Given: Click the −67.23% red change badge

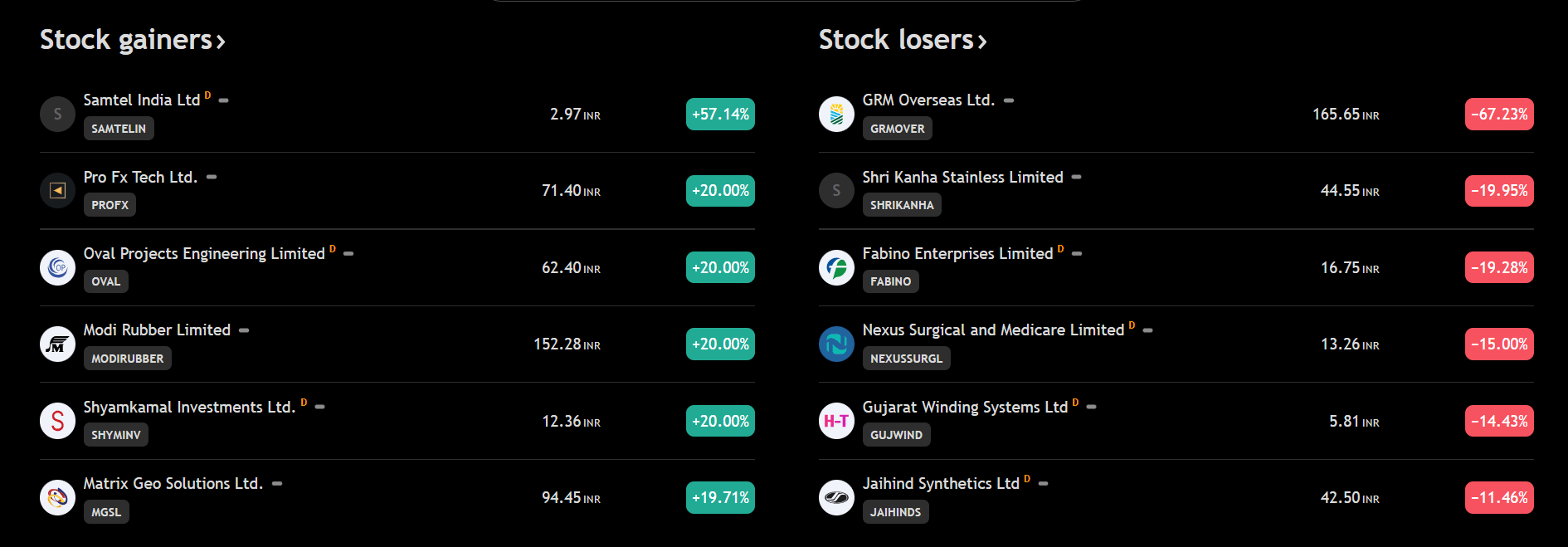Looking at the screenshot, I should [x=1499, y=114].
